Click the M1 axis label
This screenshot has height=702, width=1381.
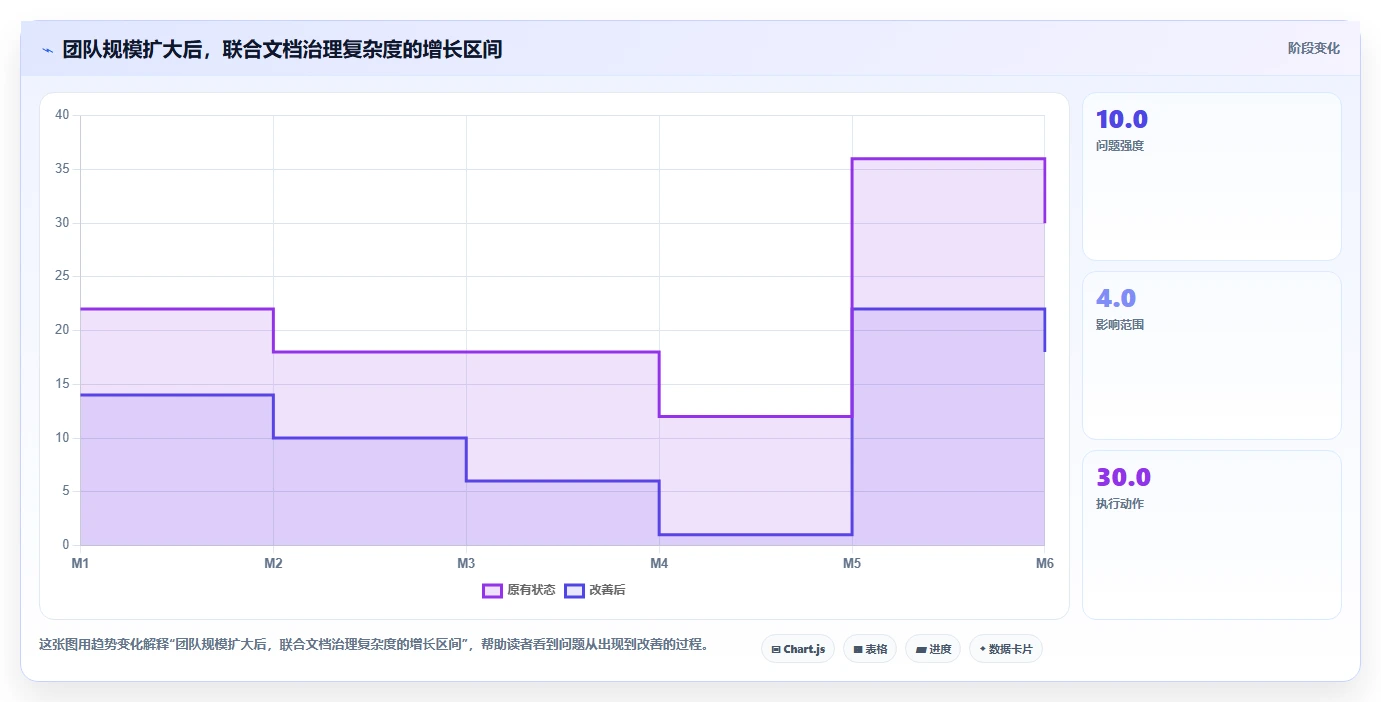tap(80, 563)
